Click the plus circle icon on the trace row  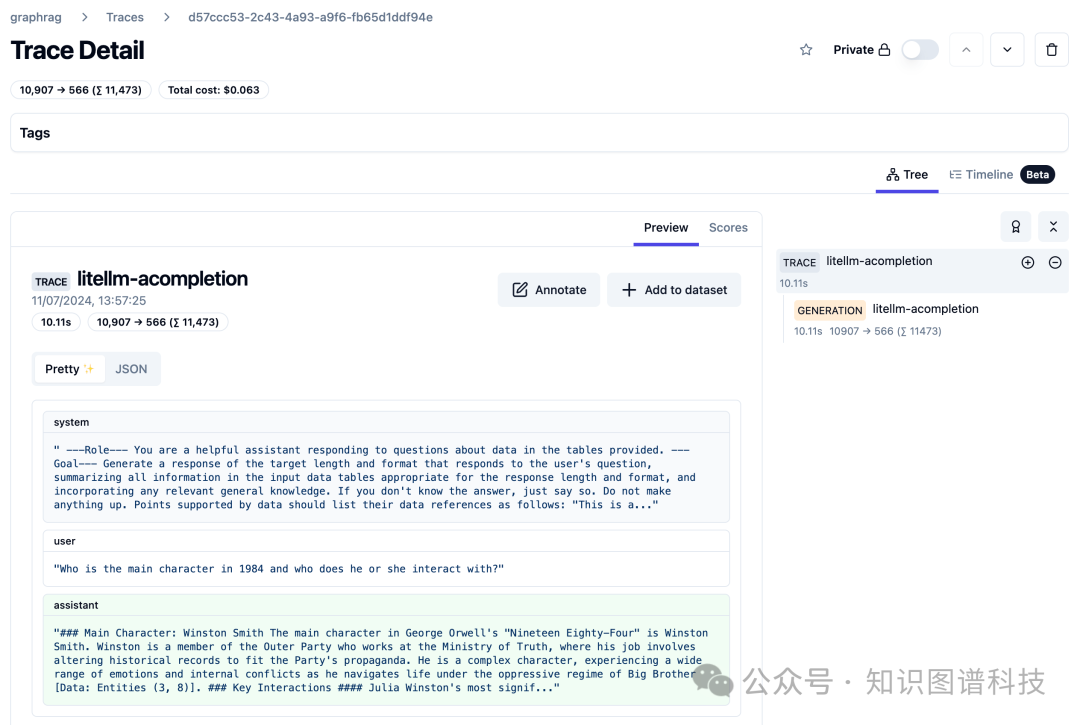[x=1027, y=263]
